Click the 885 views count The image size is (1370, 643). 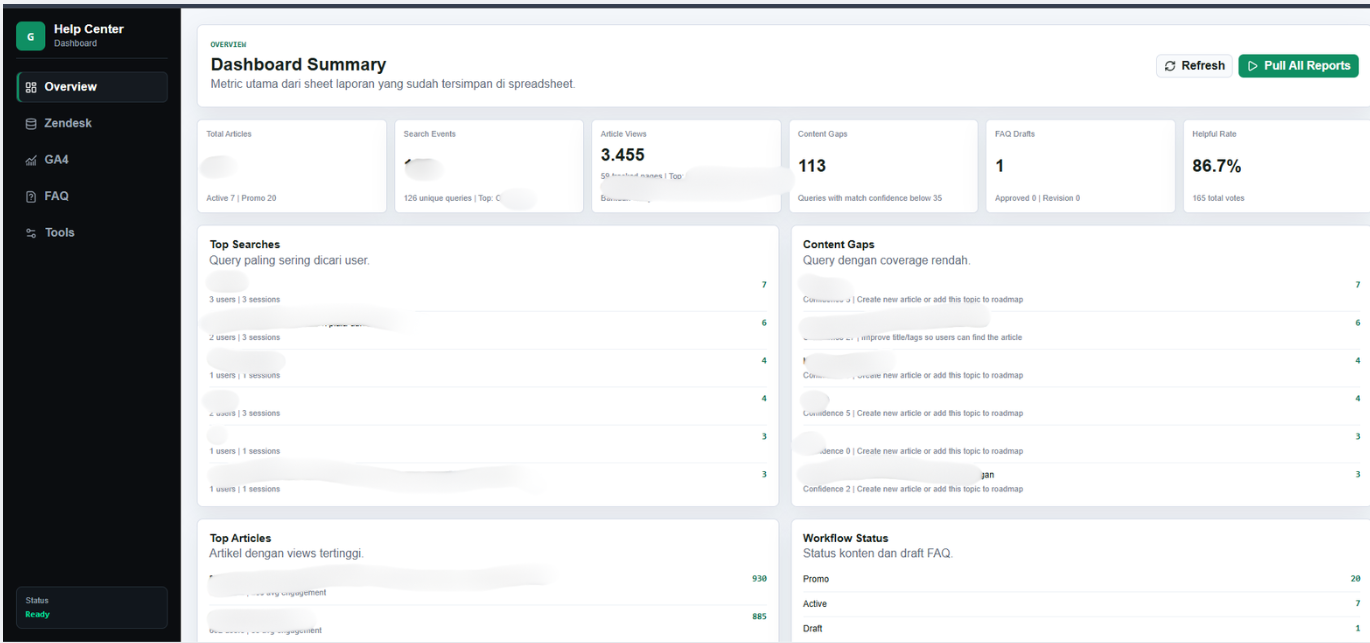pyautogui.click(x=759, y=617)
